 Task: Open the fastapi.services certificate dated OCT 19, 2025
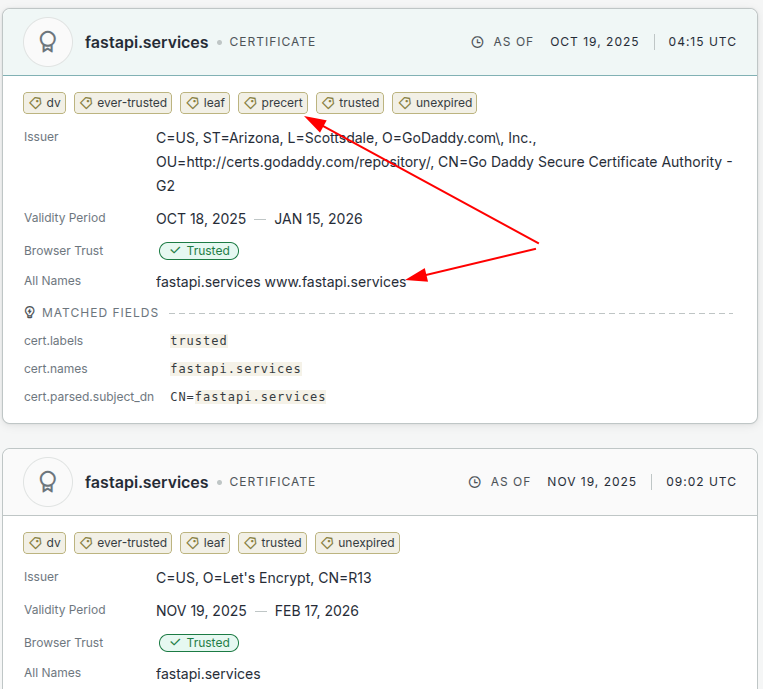[x=146, y=42]
